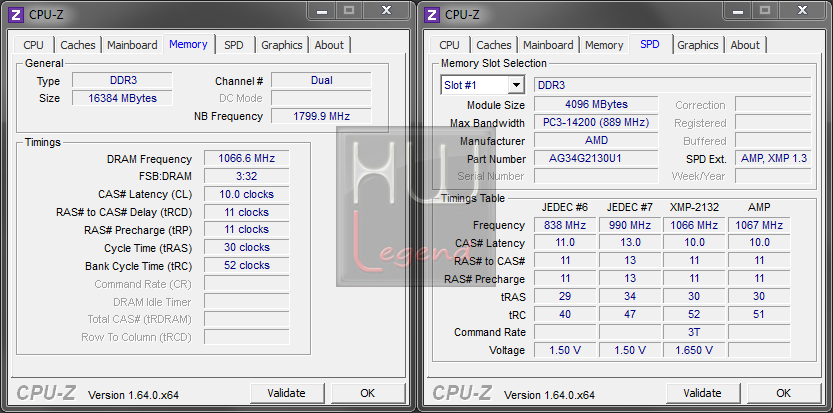Click the XMP-2132 voltage value 1.650 V
This screenshot has height=413, width=833.
(694, 350)
